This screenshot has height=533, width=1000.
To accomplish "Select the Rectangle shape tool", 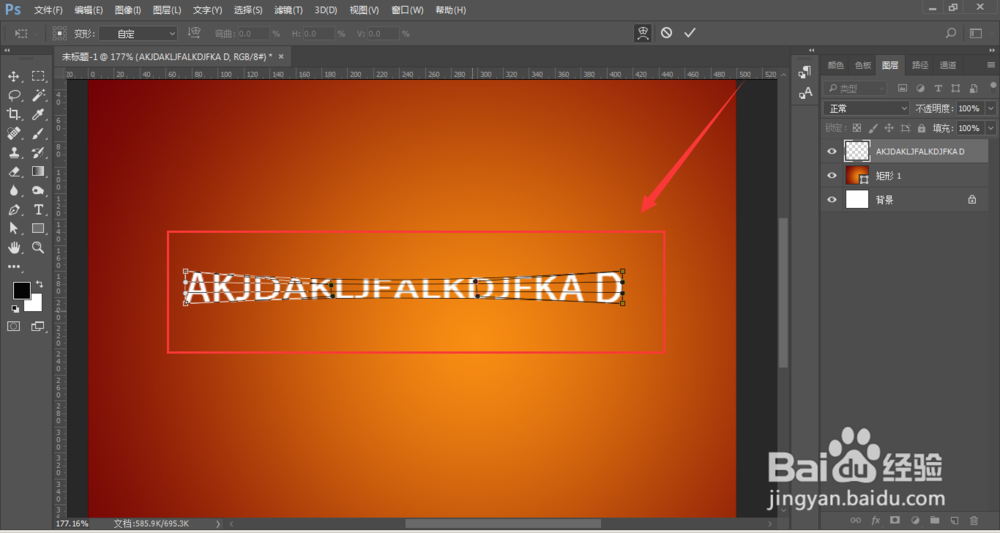I will coord(38,228).
